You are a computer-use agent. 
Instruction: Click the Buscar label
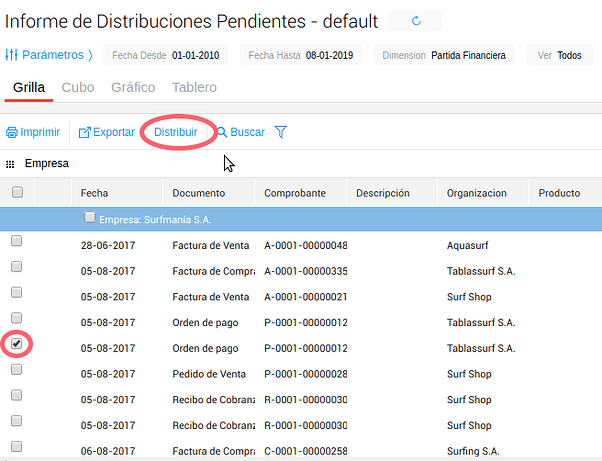247,132
